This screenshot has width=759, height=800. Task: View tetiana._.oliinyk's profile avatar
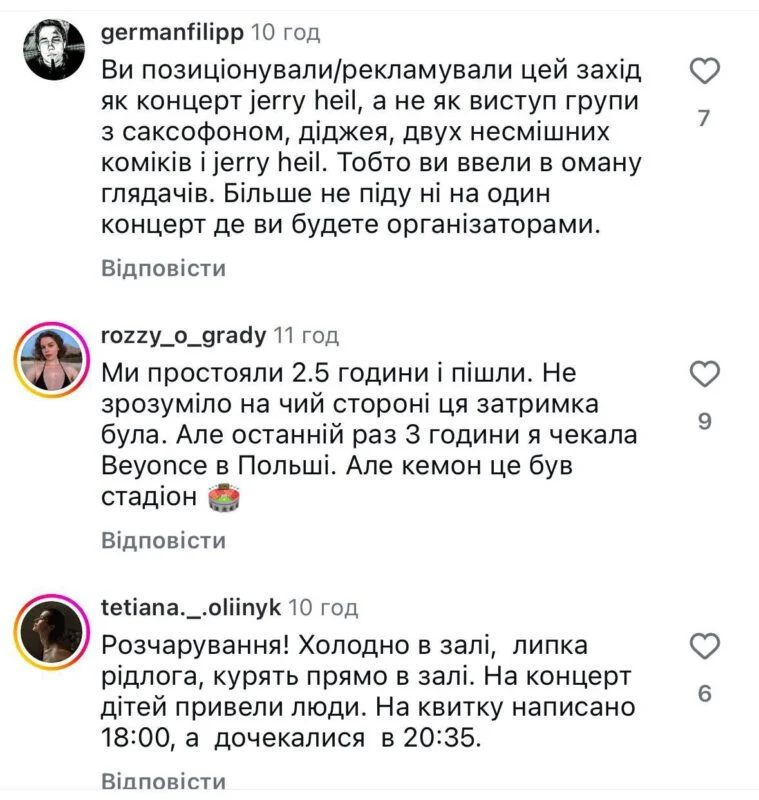pos(51,629)
